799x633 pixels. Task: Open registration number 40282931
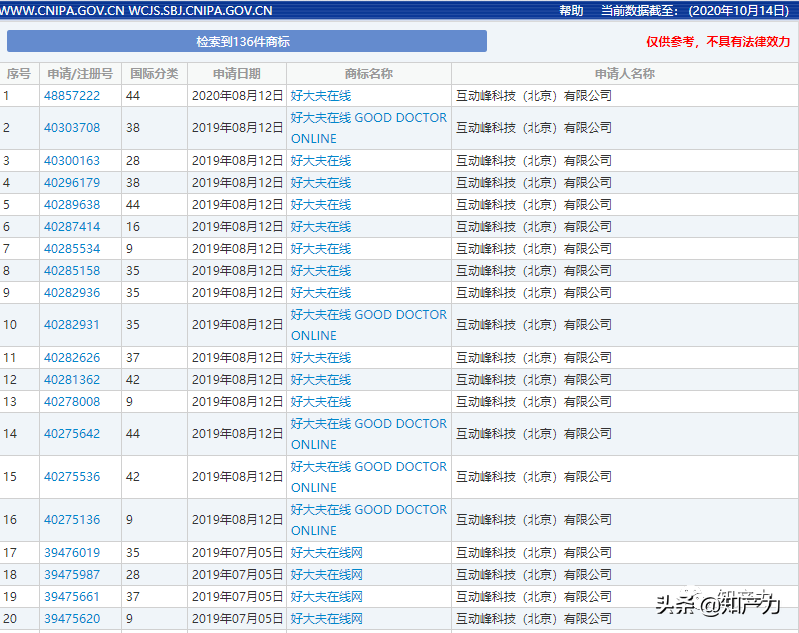(x=72, y=325)
